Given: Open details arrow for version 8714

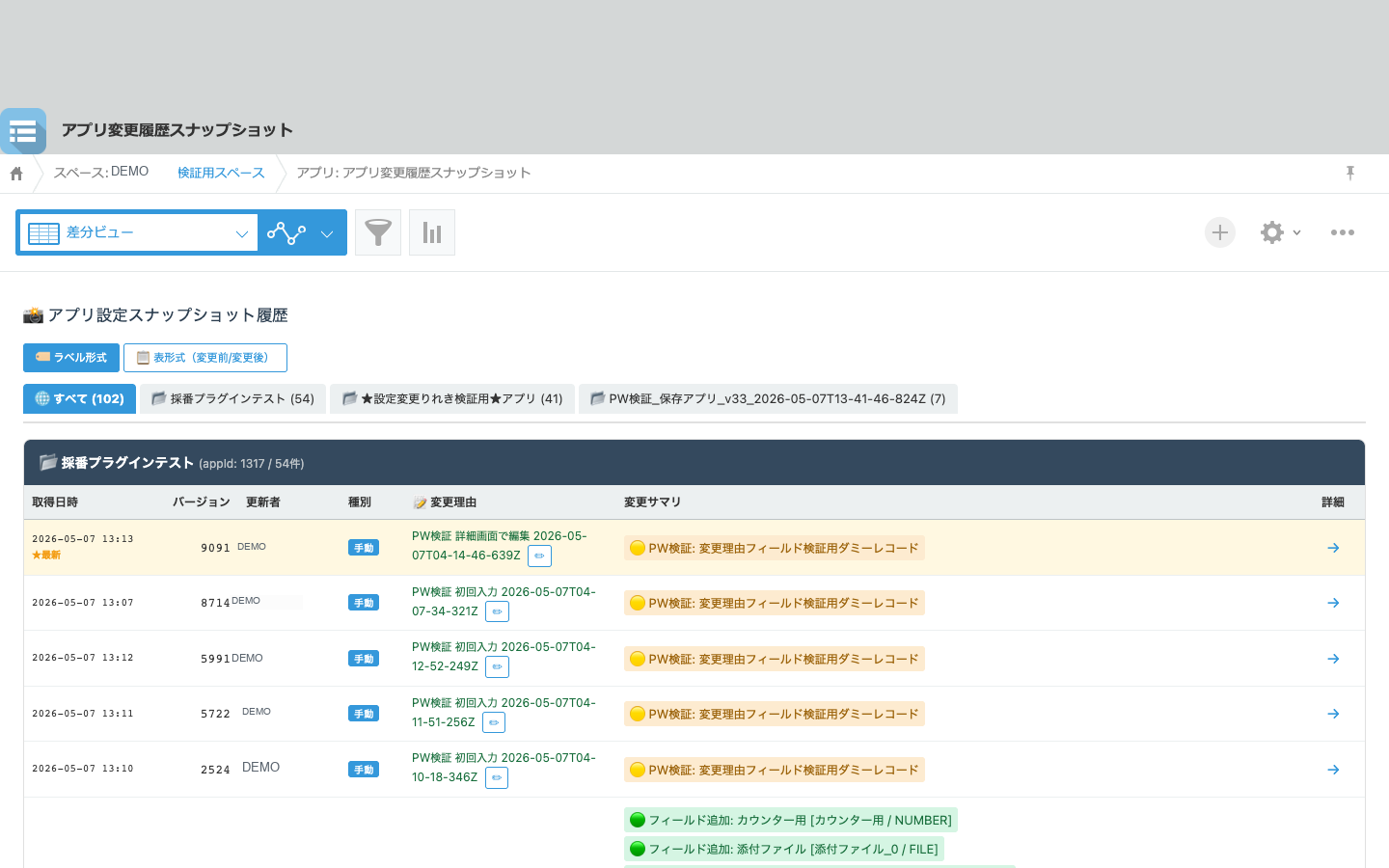Looking at the screenshot, I should (x=1333, y=603).
